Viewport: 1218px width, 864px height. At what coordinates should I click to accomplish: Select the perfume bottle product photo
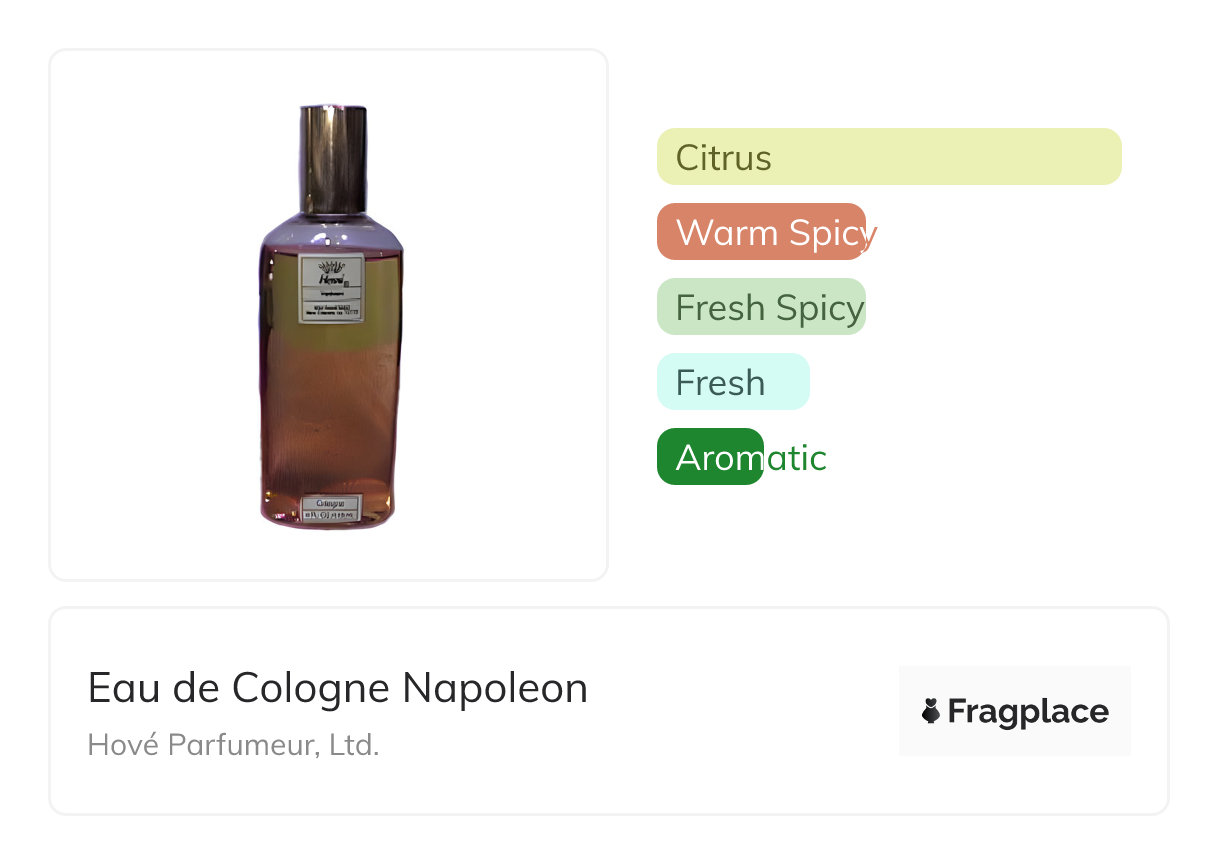pos(331,316)
